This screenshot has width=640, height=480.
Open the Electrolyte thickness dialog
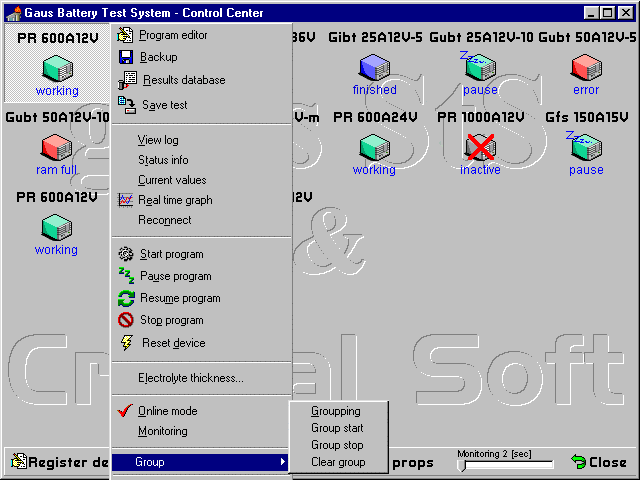(190, 378)
